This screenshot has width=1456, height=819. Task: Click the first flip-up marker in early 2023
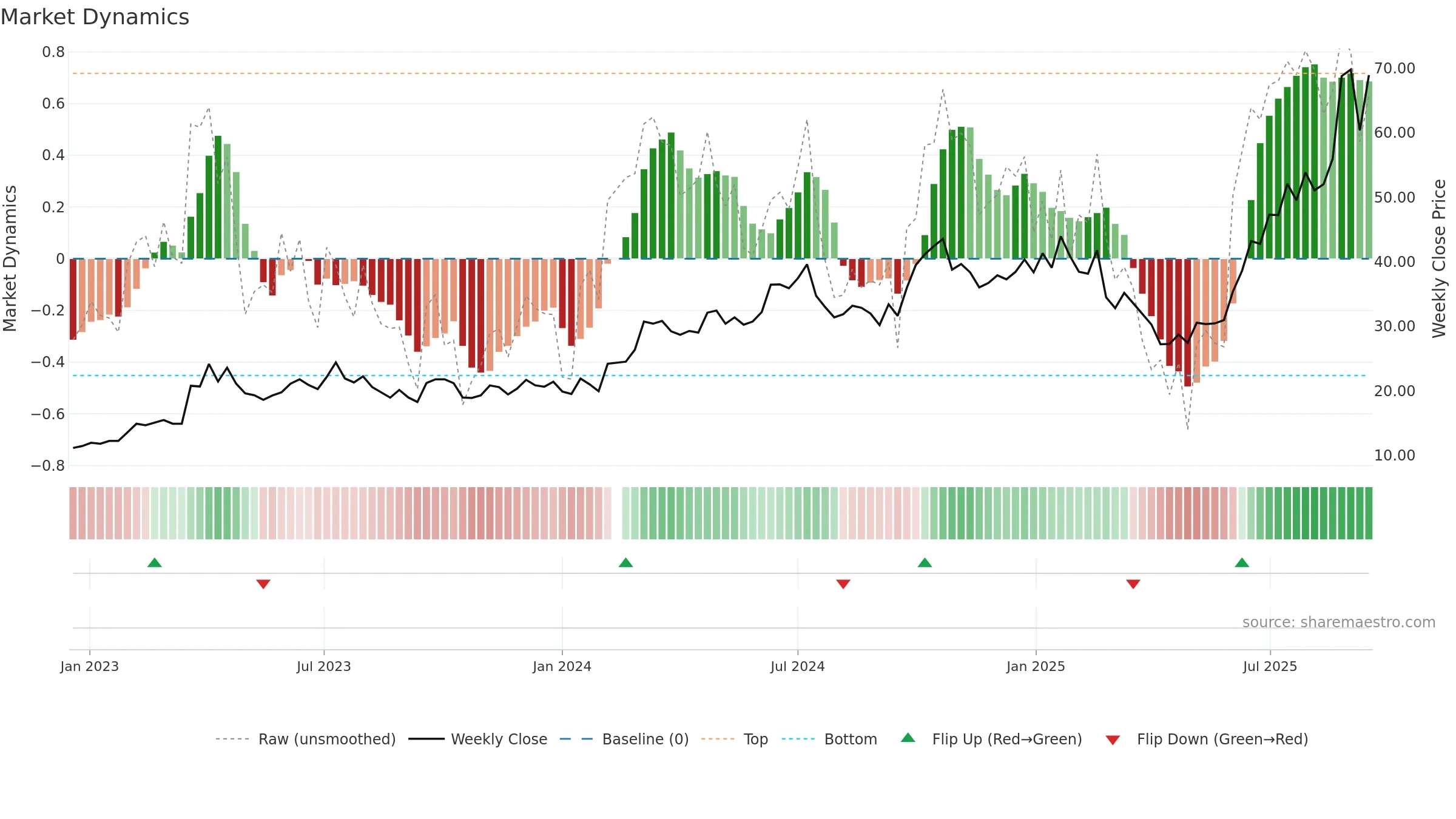tap(155, 562)
